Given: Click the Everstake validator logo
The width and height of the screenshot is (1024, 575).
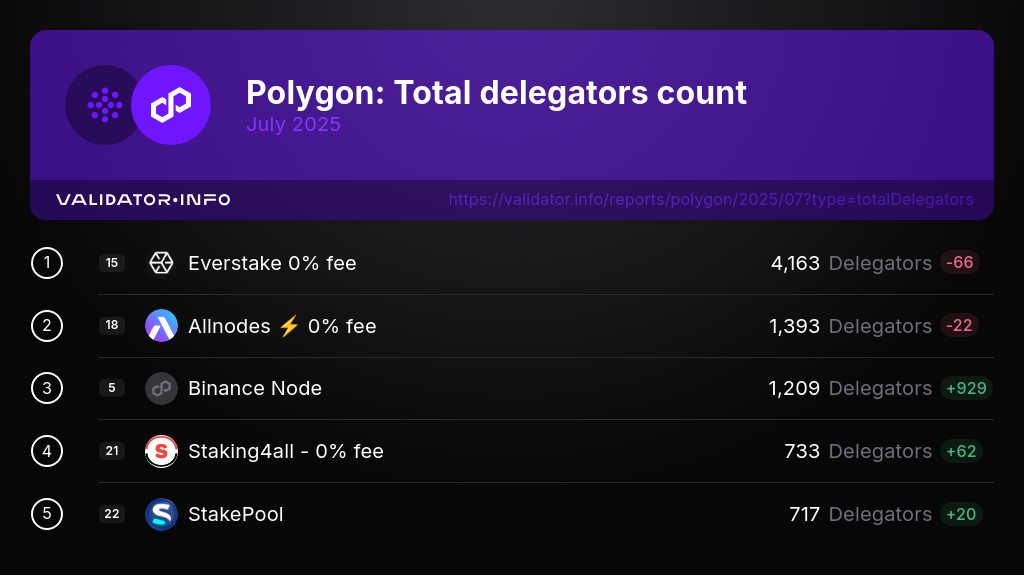Looking at the screenshot, I should pos(161,263).
